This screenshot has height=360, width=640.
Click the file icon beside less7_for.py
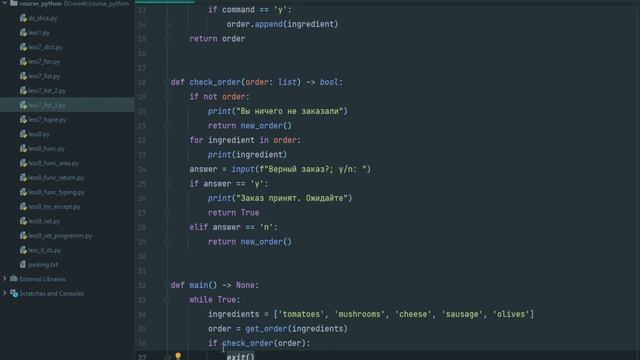[x=23, y=62]
